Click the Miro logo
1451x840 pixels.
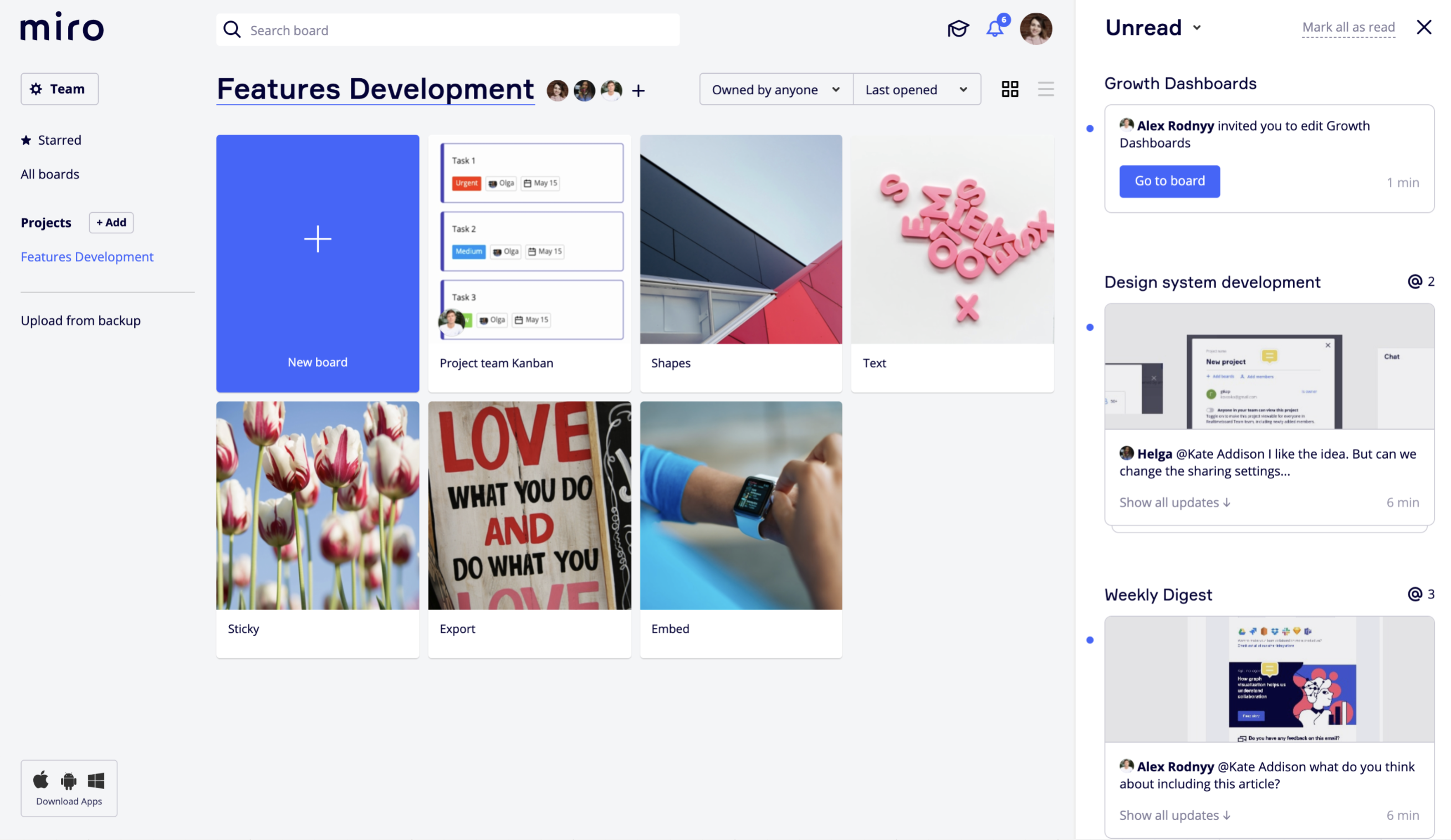[x=62, y=27]
